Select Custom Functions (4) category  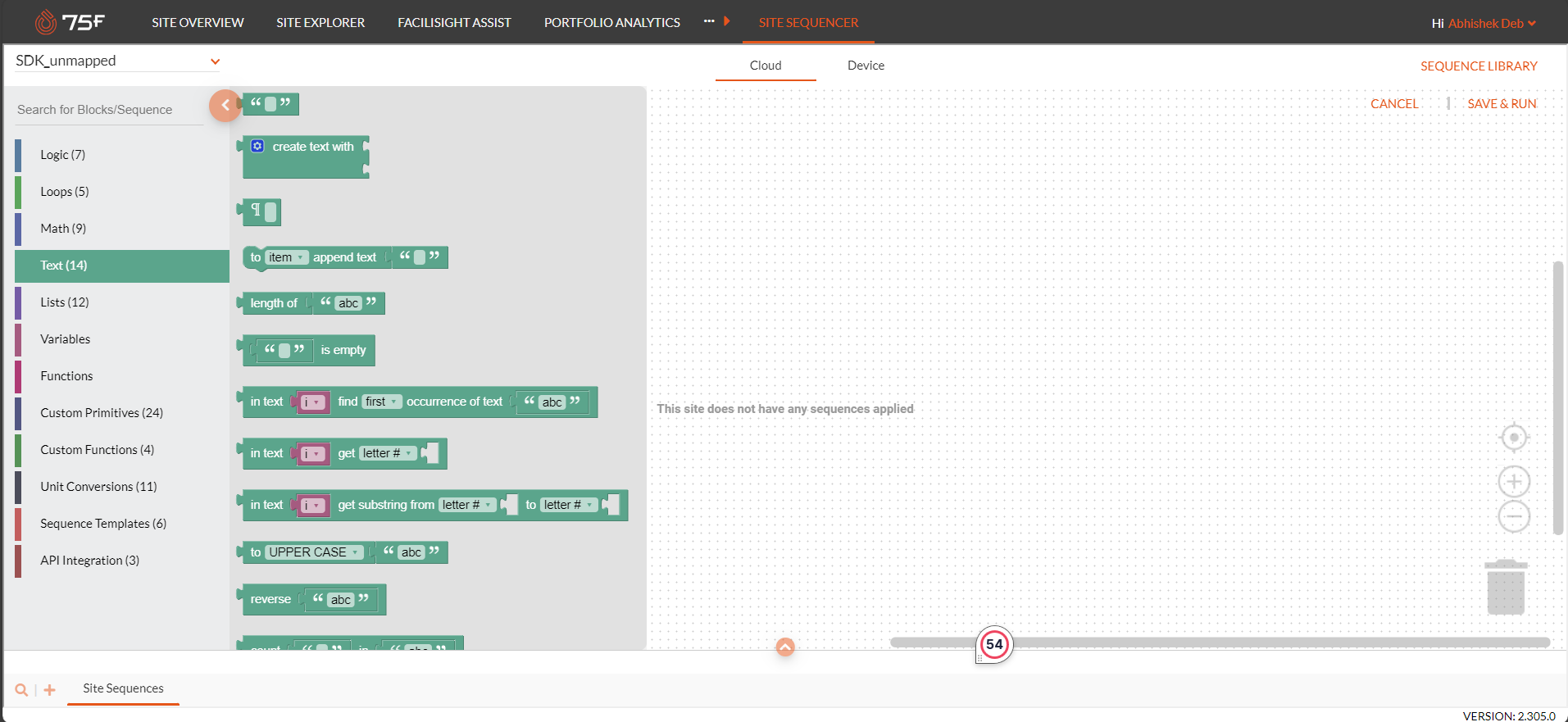pyautogui.click(x=122, y=450)
